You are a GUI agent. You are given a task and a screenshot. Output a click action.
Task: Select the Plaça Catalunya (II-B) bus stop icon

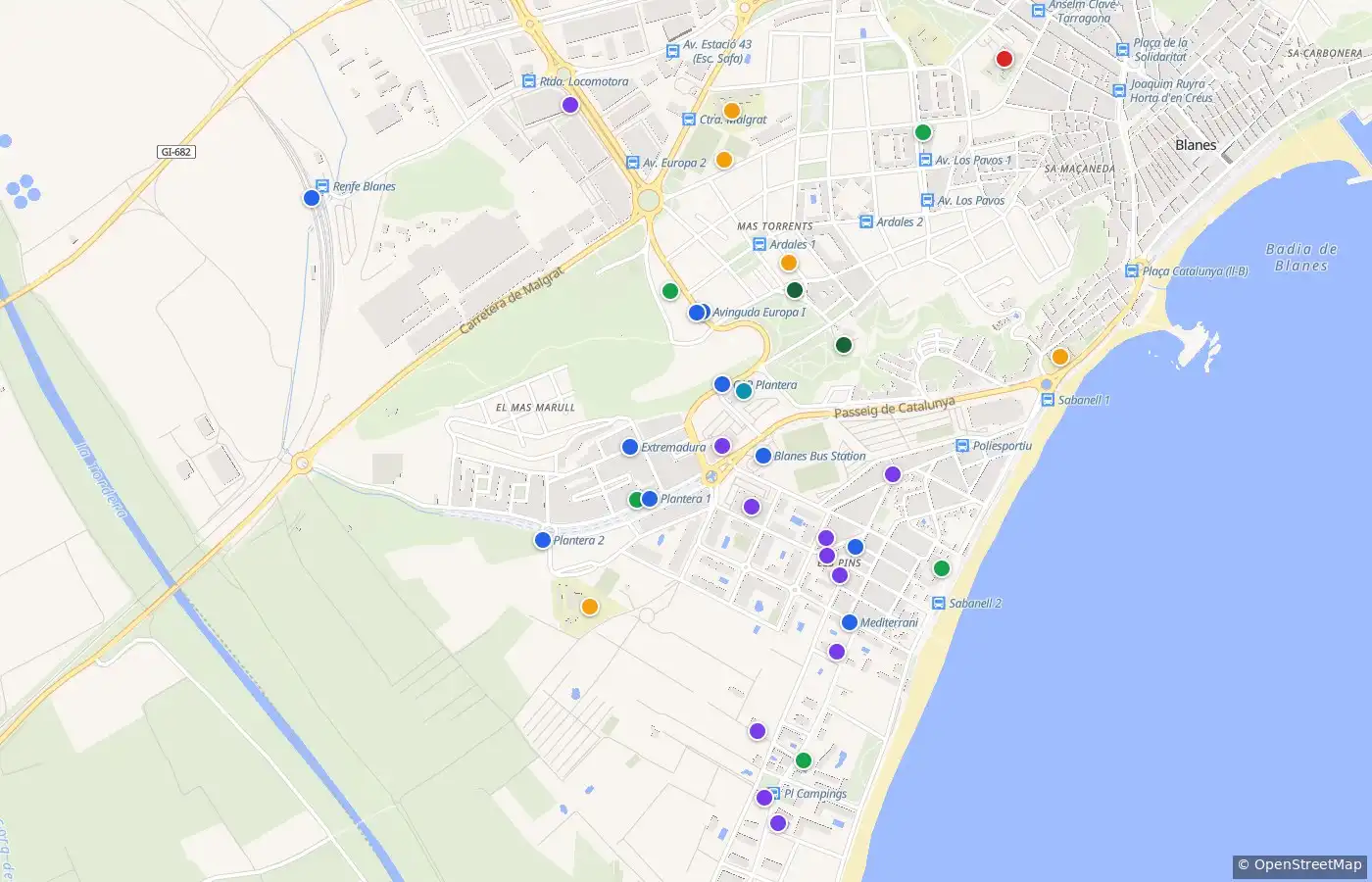coord(1132,270)
